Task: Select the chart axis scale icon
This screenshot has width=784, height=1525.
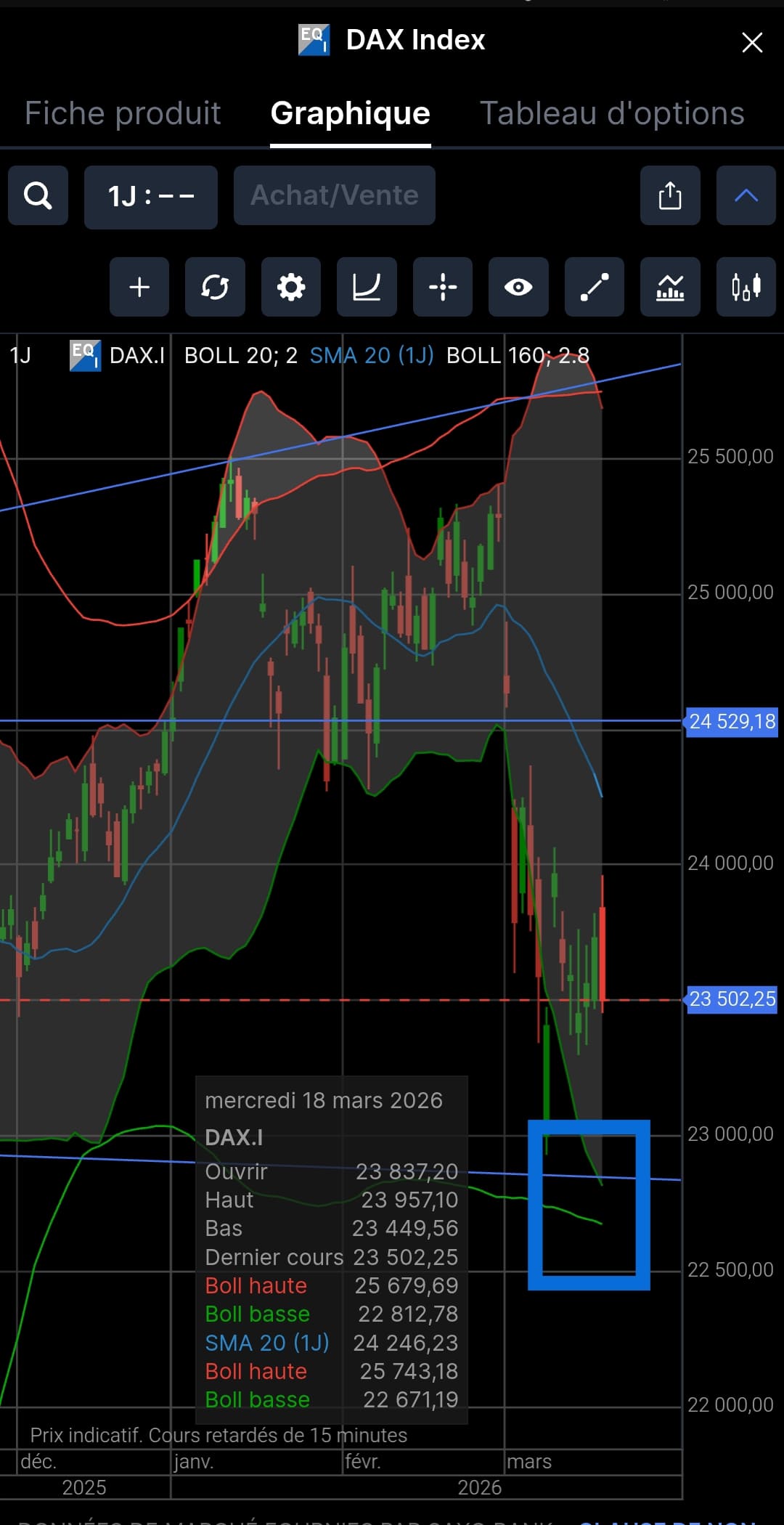Action: 367,287
